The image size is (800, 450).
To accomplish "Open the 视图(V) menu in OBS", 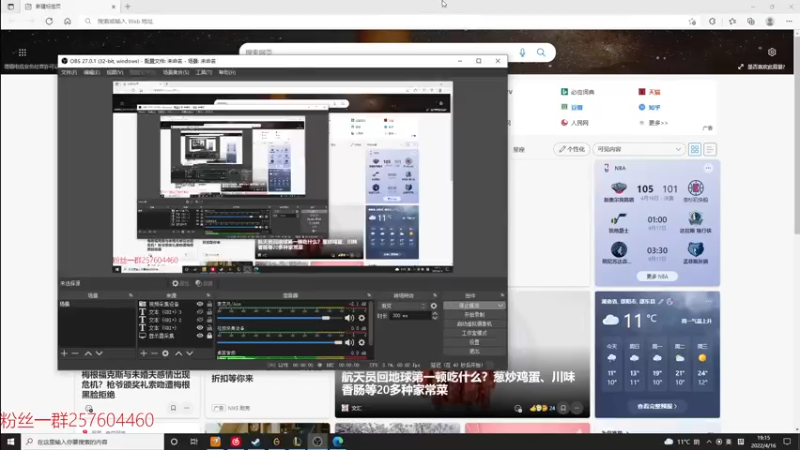I will pos(115,72).
